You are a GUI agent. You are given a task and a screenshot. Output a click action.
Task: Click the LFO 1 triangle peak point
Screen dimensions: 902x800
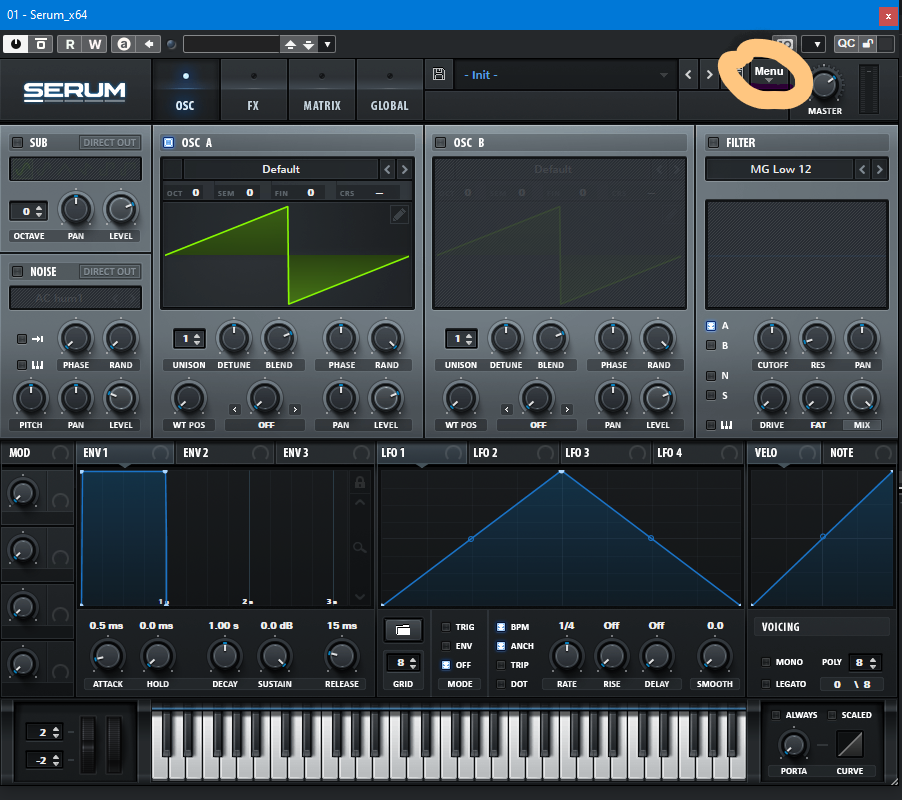561,472
